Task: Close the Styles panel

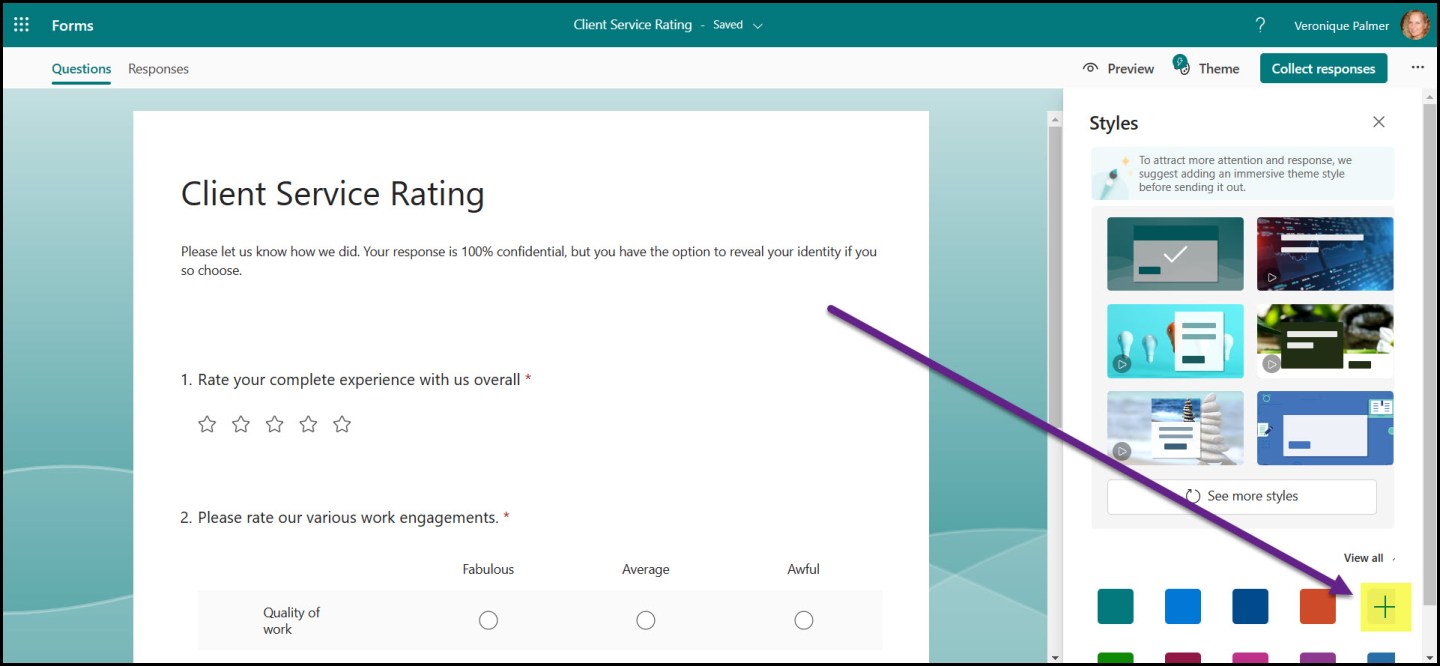Action: [1378, 121]
